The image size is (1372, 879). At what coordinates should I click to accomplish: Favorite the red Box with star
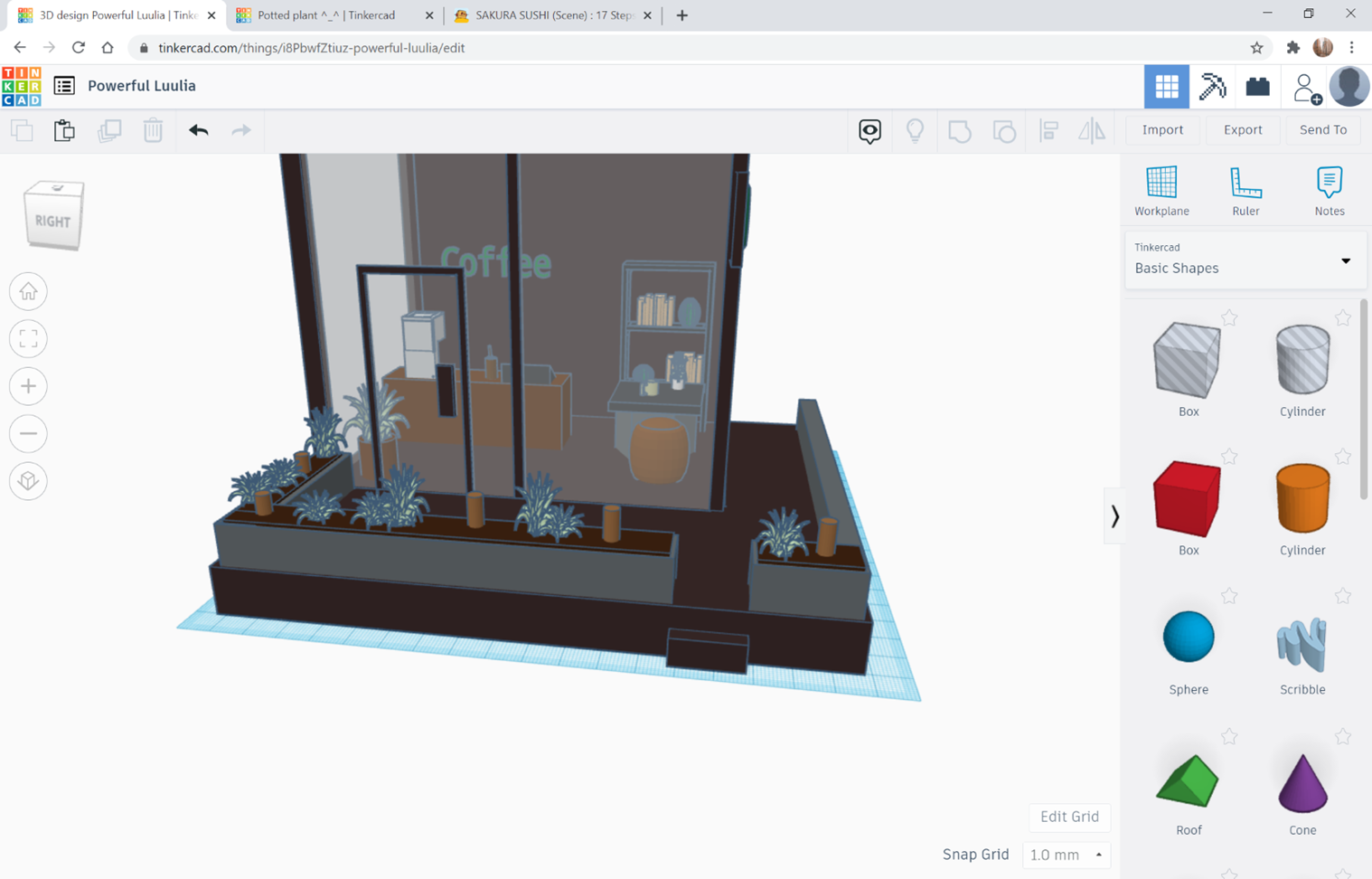(x=1229, y=457)
